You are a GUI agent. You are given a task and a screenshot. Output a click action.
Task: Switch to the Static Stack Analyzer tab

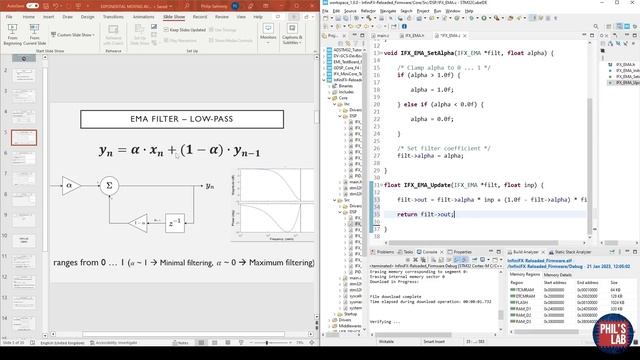click(x=570, y=252)
